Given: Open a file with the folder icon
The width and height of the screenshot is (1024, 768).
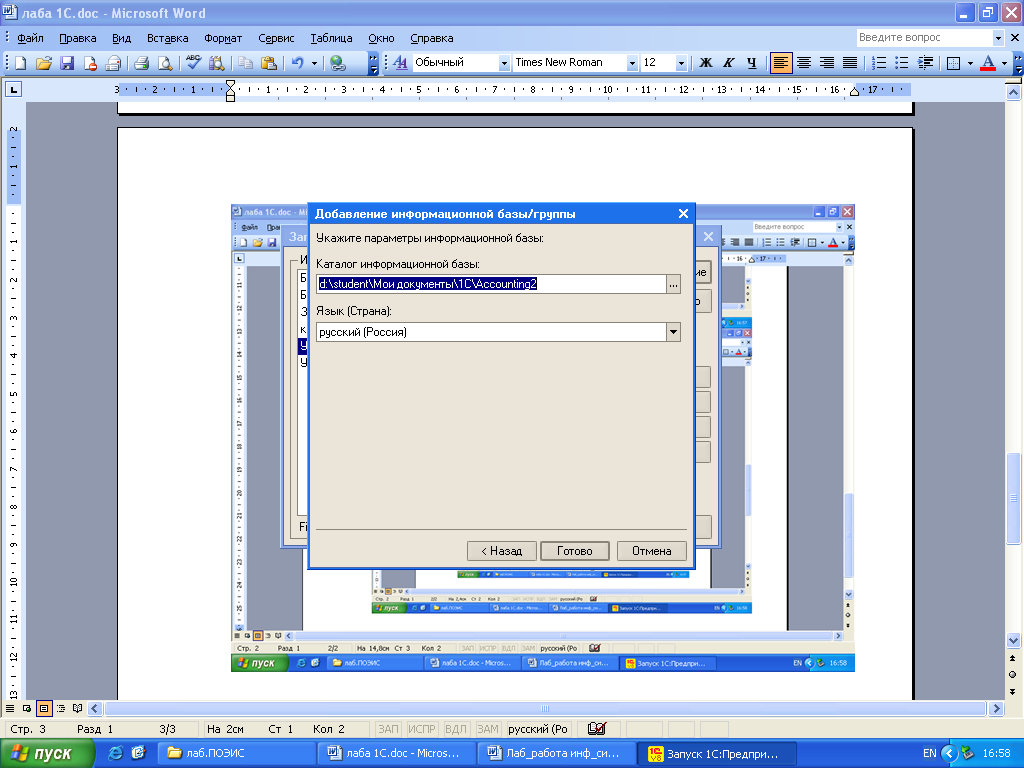Looking at the screenshot, I should [44, 63].
